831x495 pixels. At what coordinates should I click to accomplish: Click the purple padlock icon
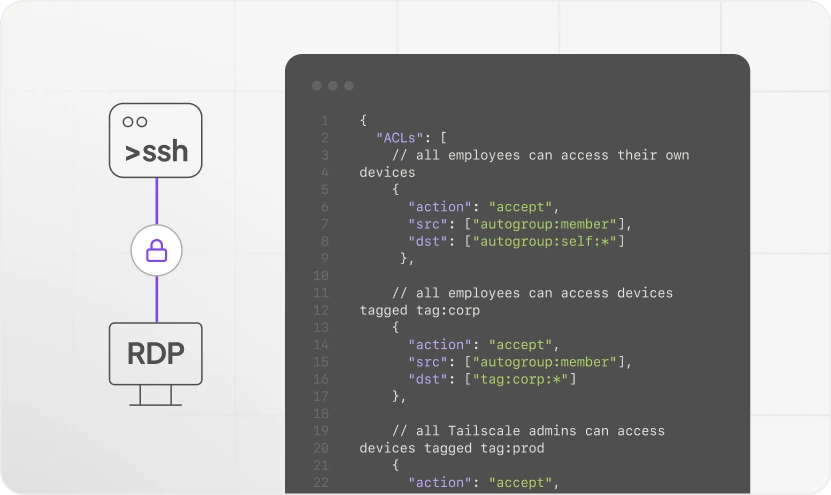point(156,251)
